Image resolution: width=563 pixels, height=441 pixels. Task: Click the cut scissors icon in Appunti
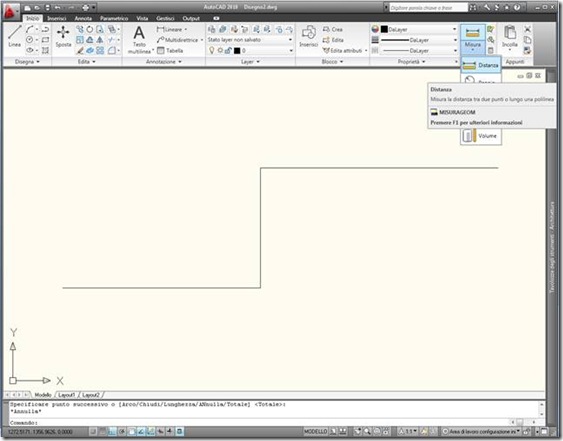(x=527, y=29)
